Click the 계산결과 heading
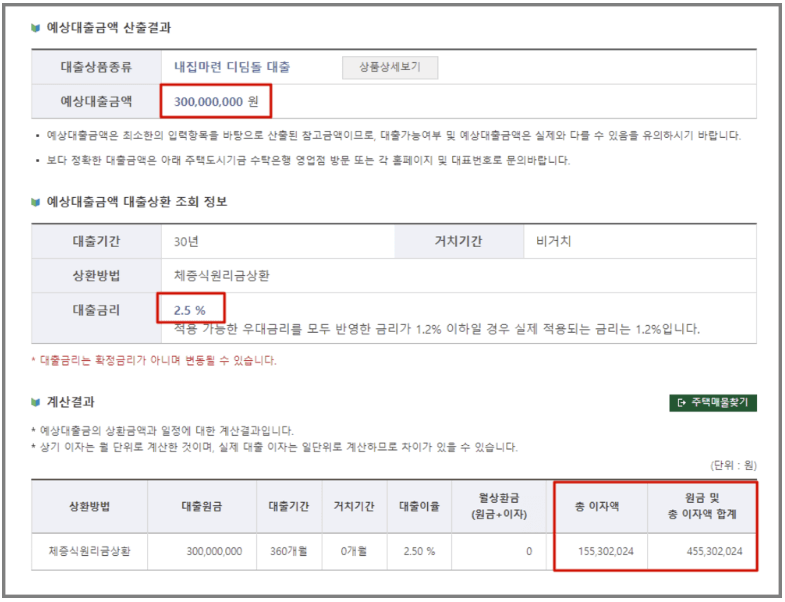The height and width of the screenshot is (602, 785). (71, 402)
